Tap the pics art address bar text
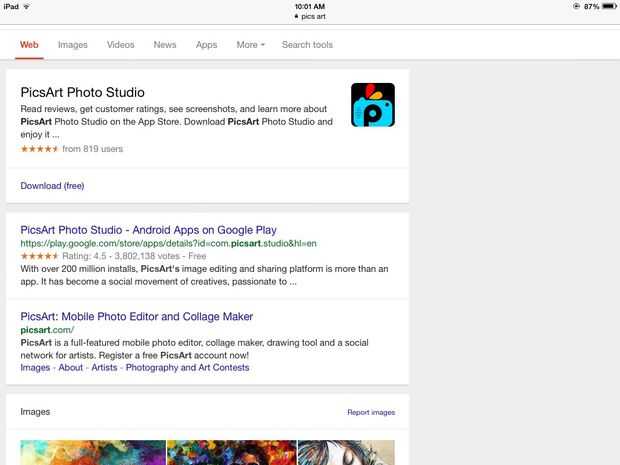Screen dimensions: 620x465 [313, 16]
